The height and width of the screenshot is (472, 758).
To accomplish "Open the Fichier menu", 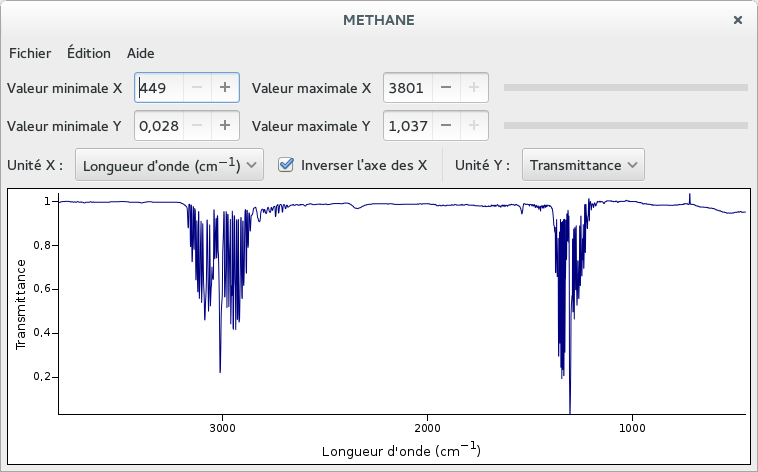I will [x=30, y=52].
